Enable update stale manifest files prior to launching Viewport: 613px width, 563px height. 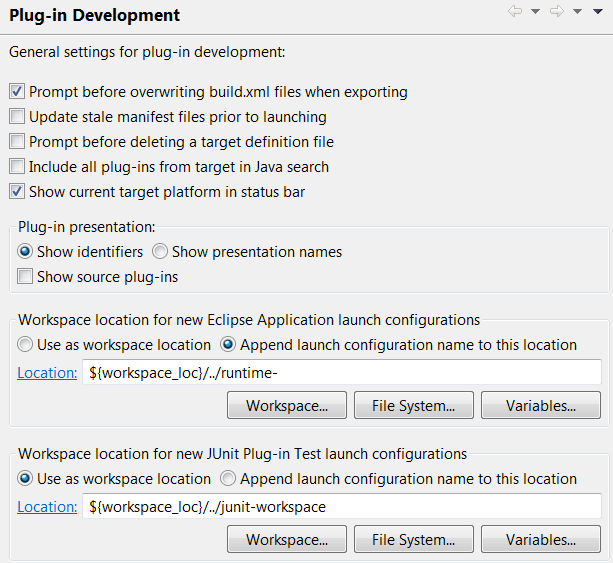click(x=17, y=117)
